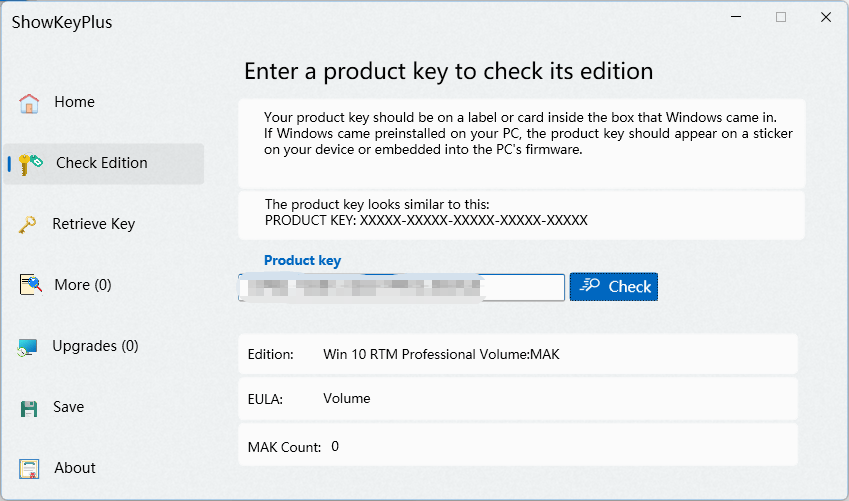Viewport: 849px width, 501px height.
Task: Click the Save floppy disk icon
Action: click(29, 408)
